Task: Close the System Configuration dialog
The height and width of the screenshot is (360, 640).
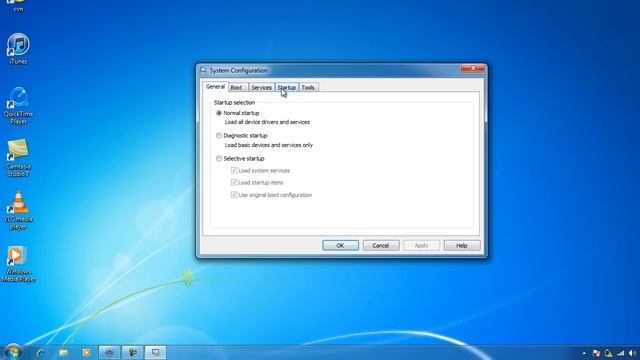Action: 472,68
